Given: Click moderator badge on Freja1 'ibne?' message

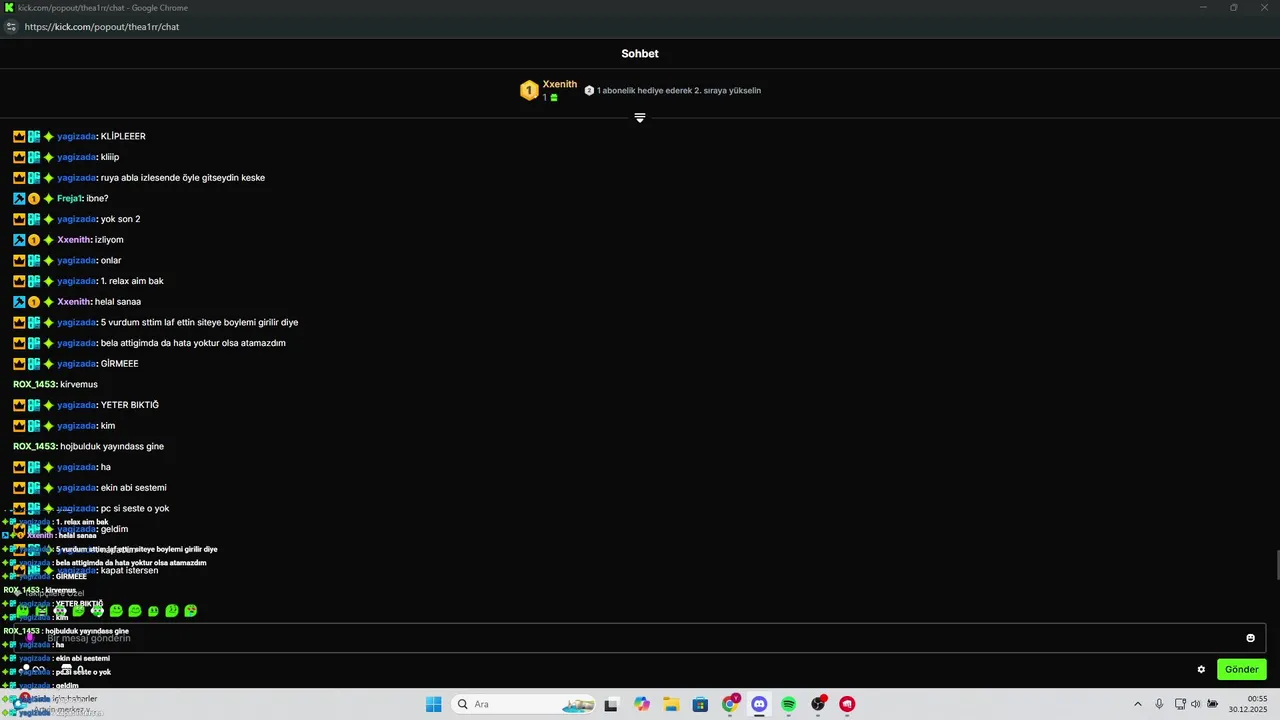Looking at the screenshot, I should pyautogui.click(x=19, y=198).
